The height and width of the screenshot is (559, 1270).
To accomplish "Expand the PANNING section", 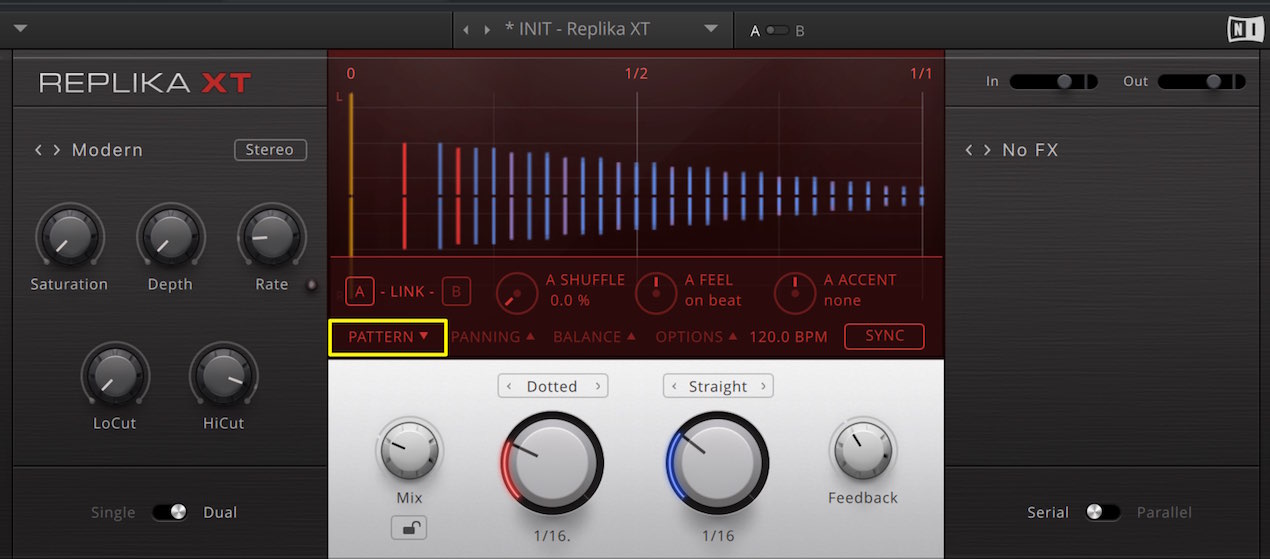I will tap(493, 337).
